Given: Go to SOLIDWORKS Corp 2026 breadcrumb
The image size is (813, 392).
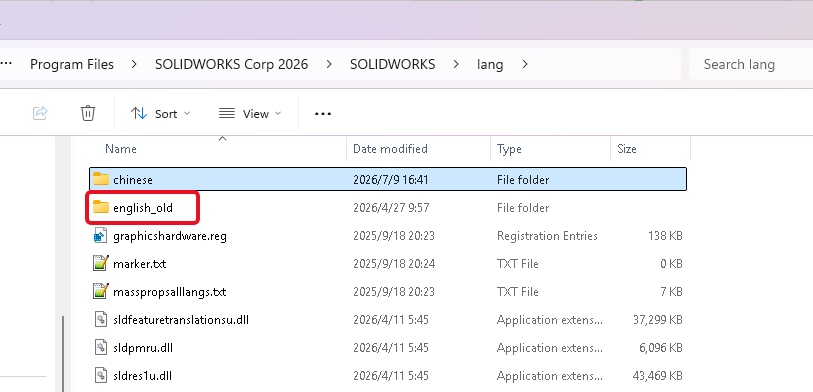Looking at the screenshot, I should 231,64.
